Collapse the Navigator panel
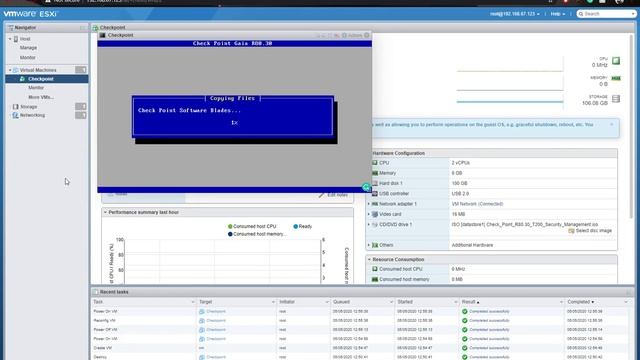 click(82, 28)
